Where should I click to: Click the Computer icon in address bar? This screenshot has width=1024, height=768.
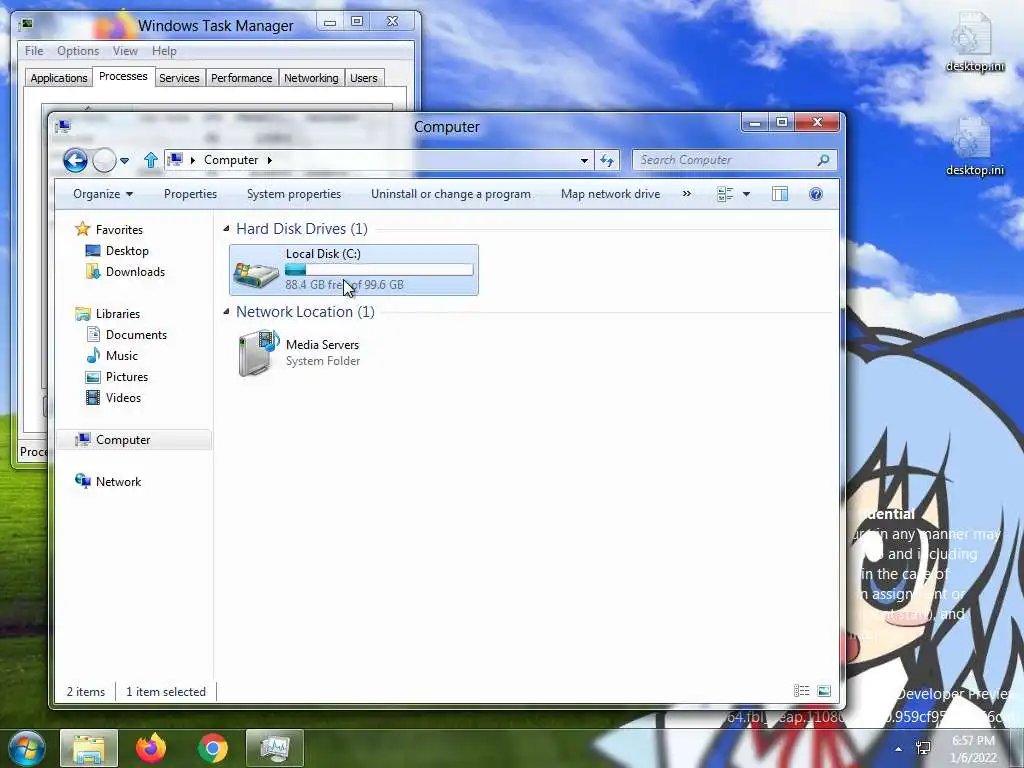coord(175,160)
